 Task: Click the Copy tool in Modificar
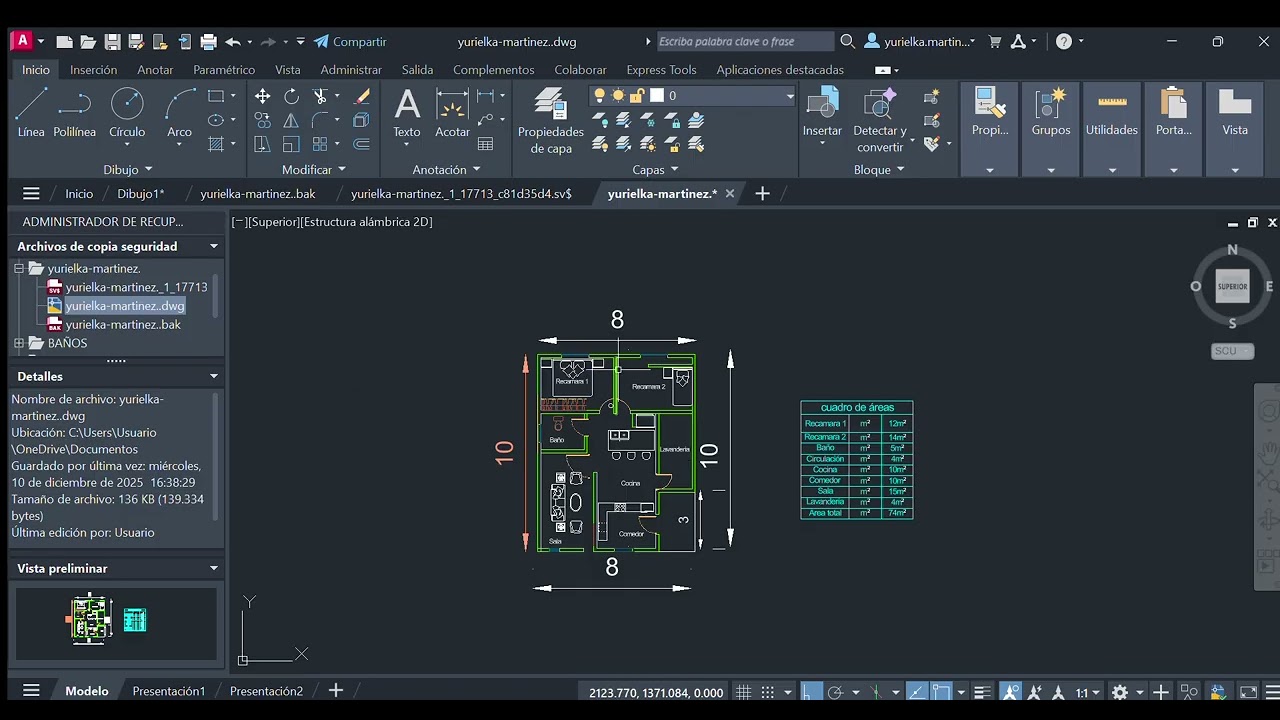point(262,120)
